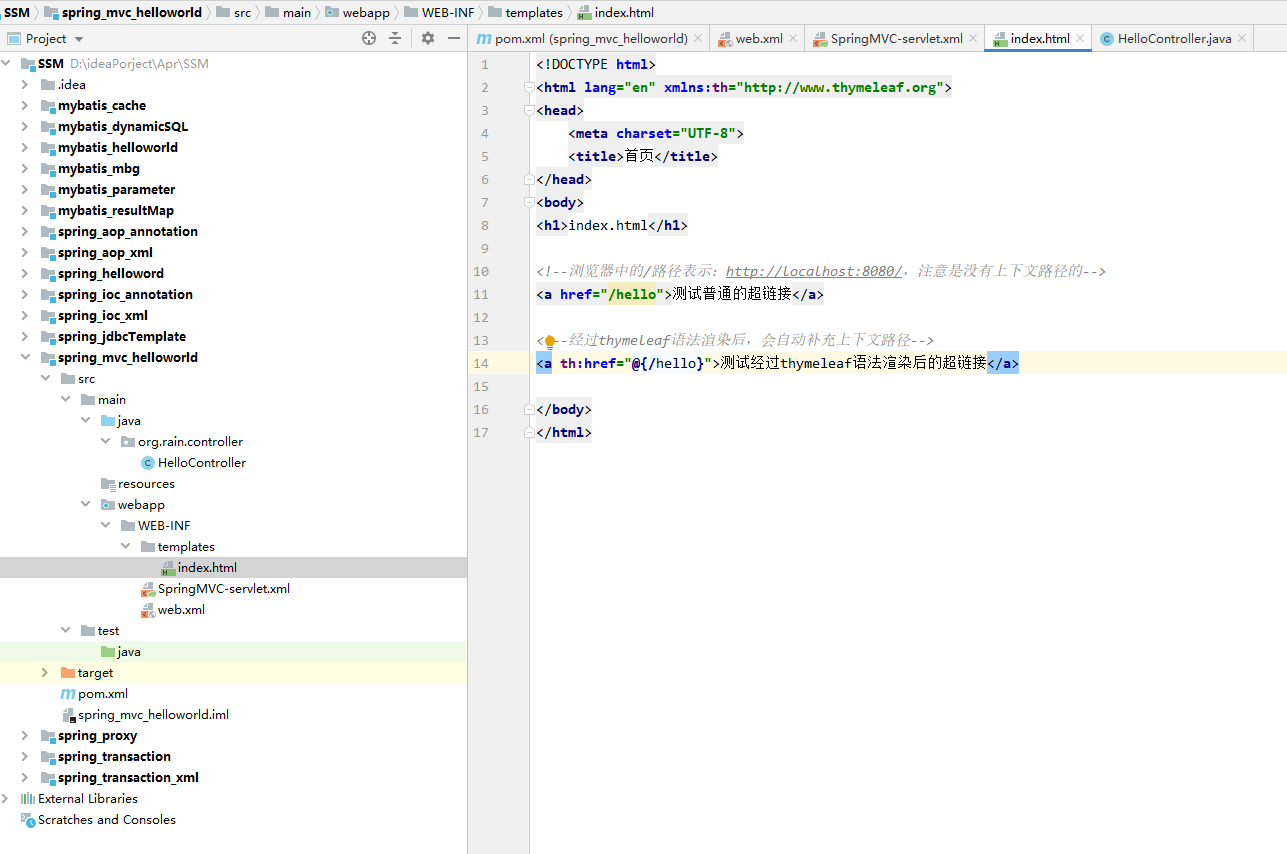Click line number 14 in the gutter
The width and height of the screenshot is (1287, 854).
point(483,364)
